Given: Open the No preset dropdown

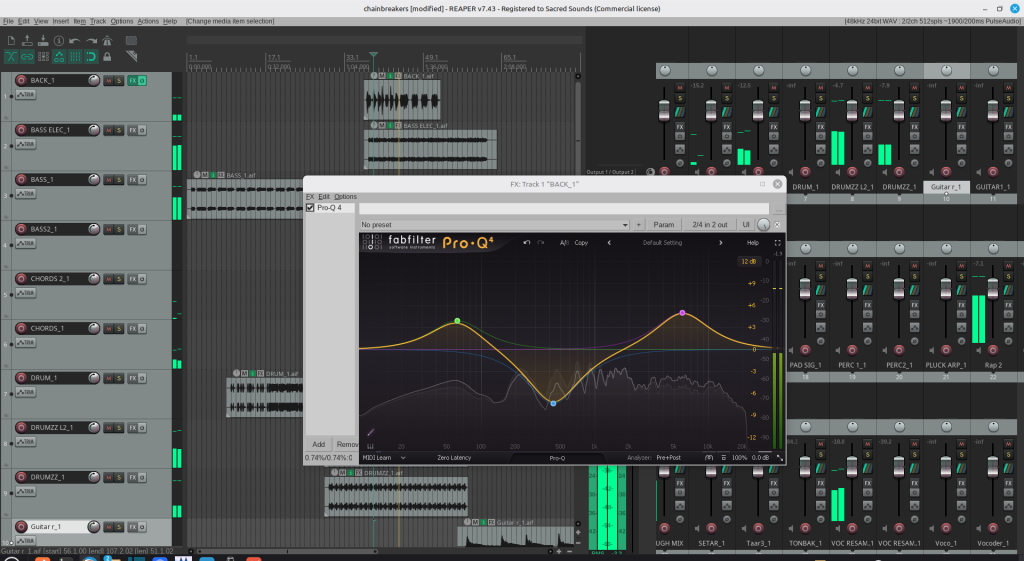Looking at the screenshot, I should tap(494, 225).
